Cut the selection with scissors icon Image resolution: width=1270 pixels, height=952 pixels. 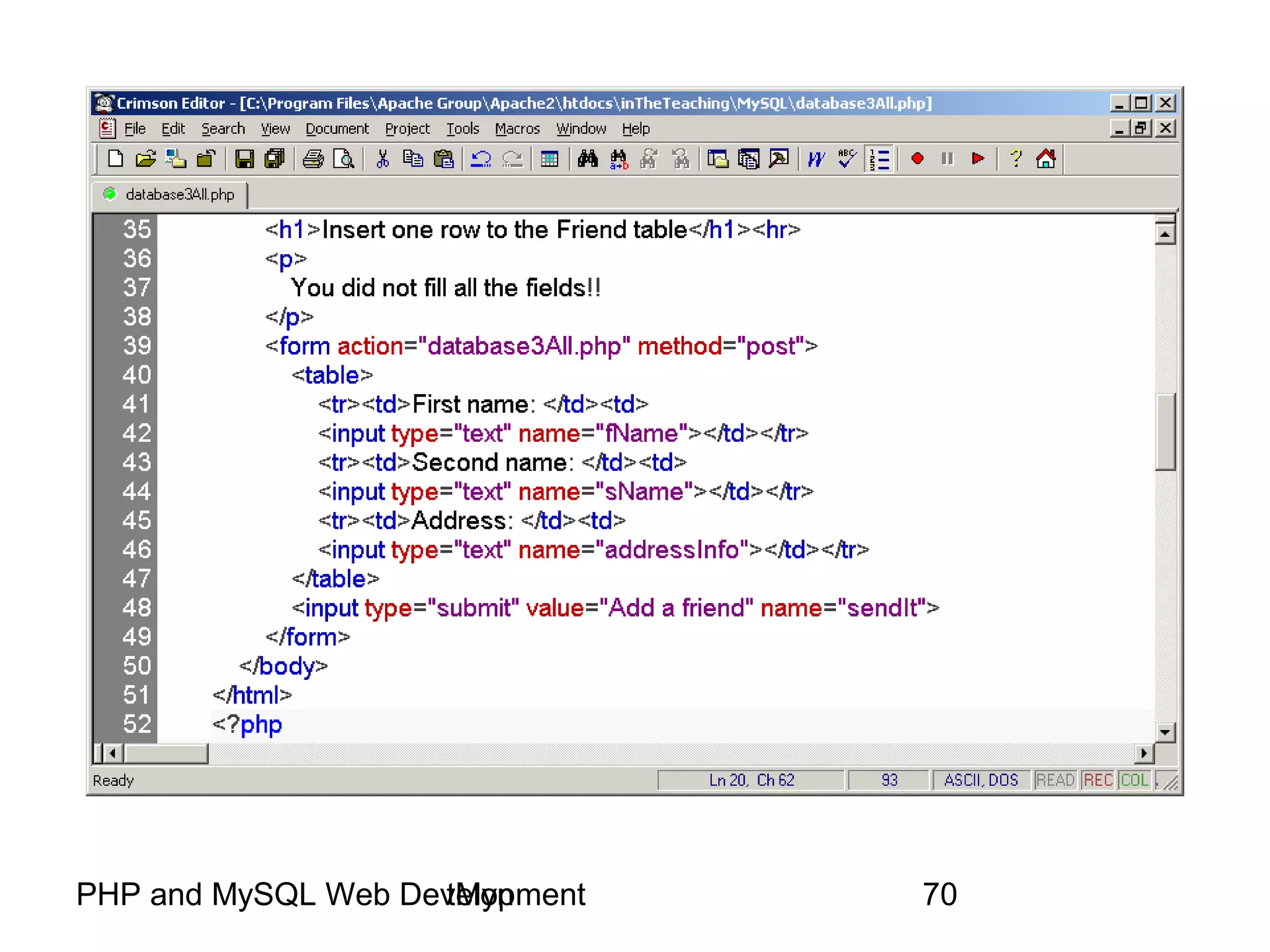pyautogui.click(x=383, y=159)
